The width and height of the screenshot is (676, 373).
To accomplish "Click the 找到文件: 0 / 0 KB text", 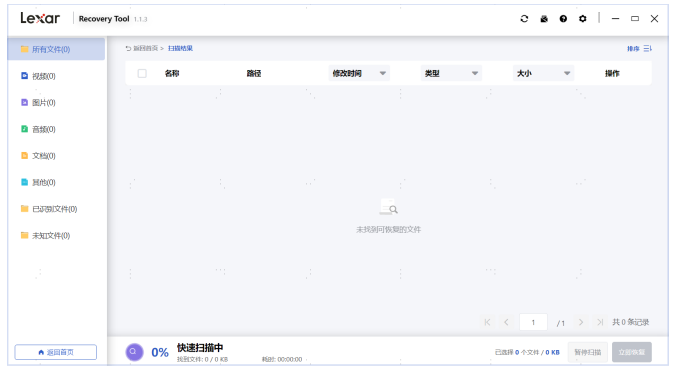I will pos(202,359).
